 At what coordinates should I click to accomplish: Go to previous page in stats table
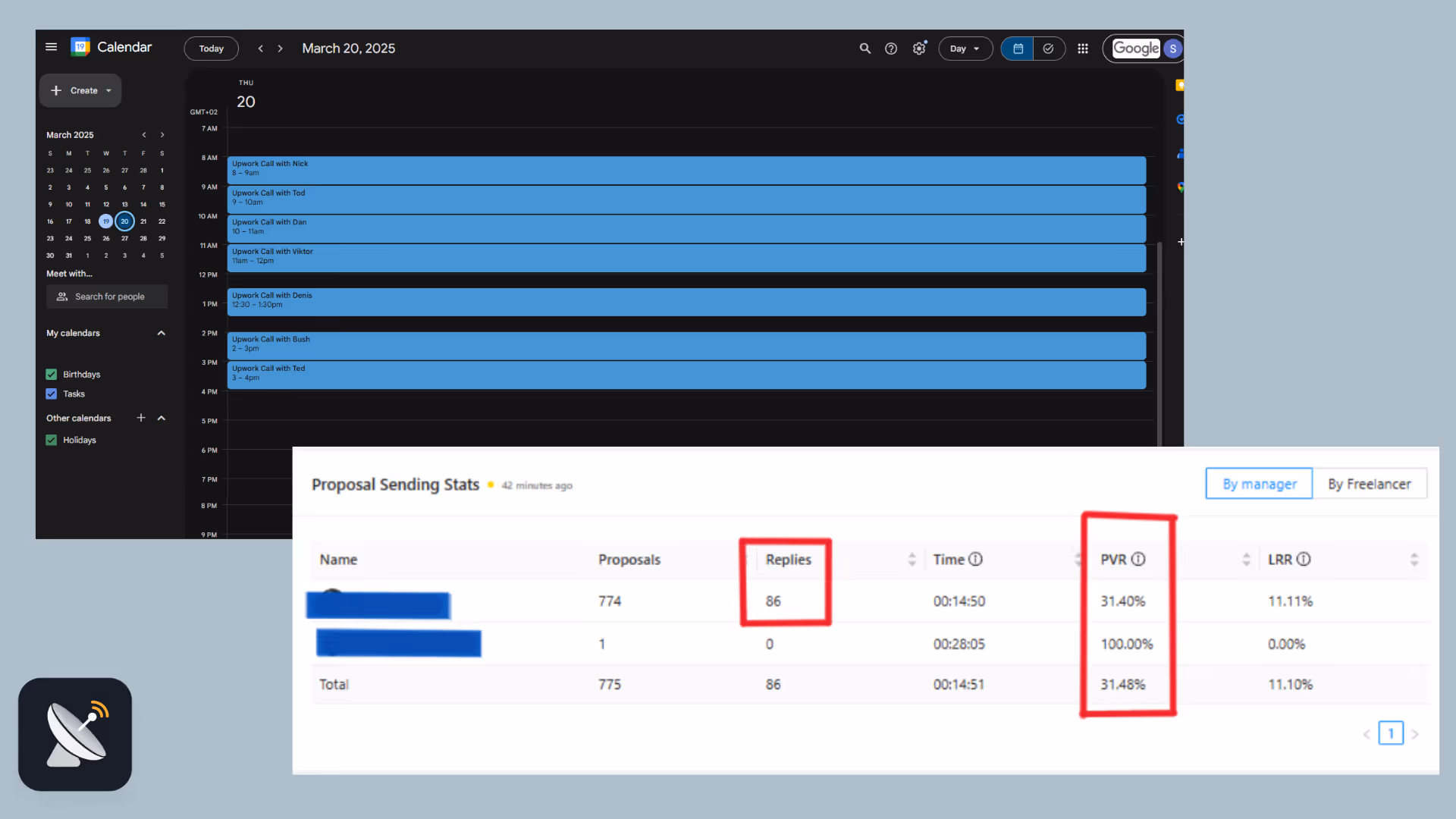[1367, 734]
